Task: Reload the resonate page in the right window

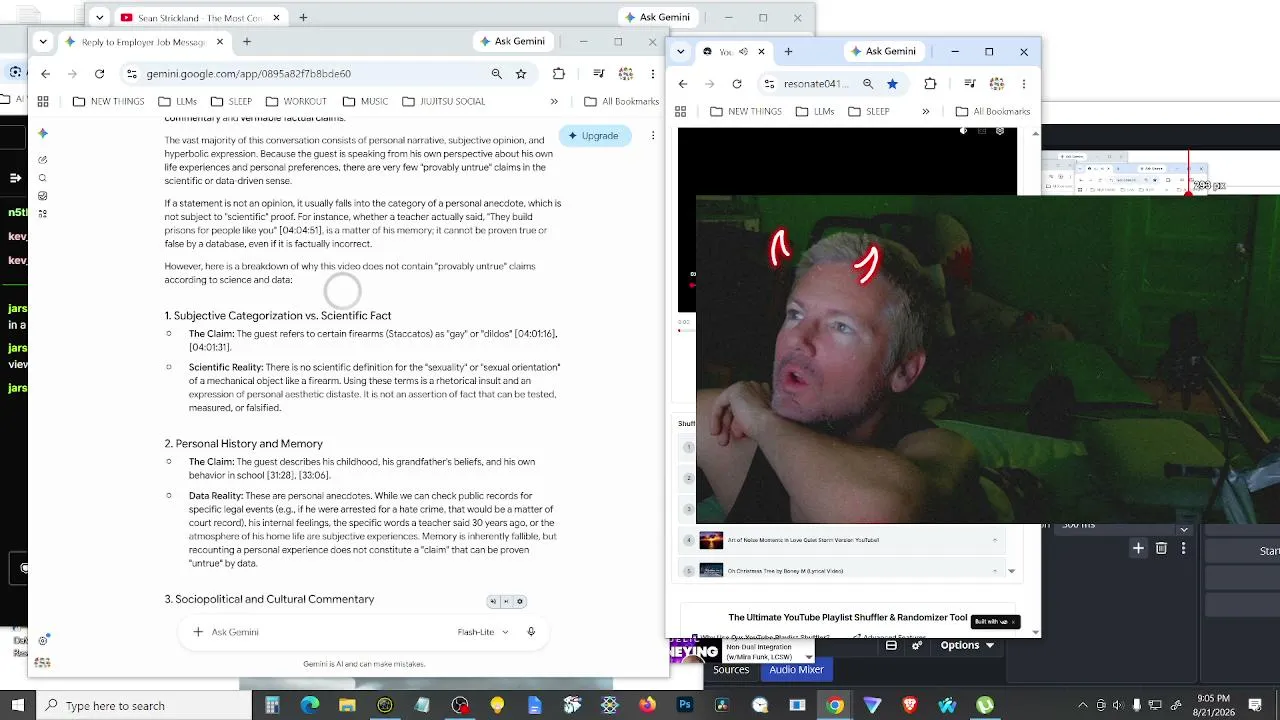Action: pos(737,84)
